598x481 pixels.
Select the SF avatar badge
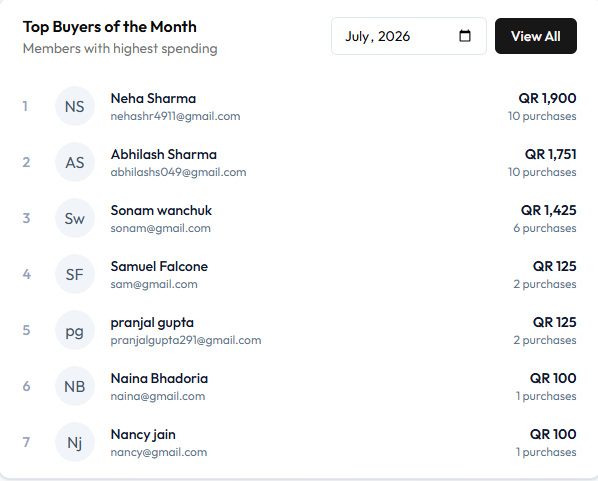pos(75,274)
